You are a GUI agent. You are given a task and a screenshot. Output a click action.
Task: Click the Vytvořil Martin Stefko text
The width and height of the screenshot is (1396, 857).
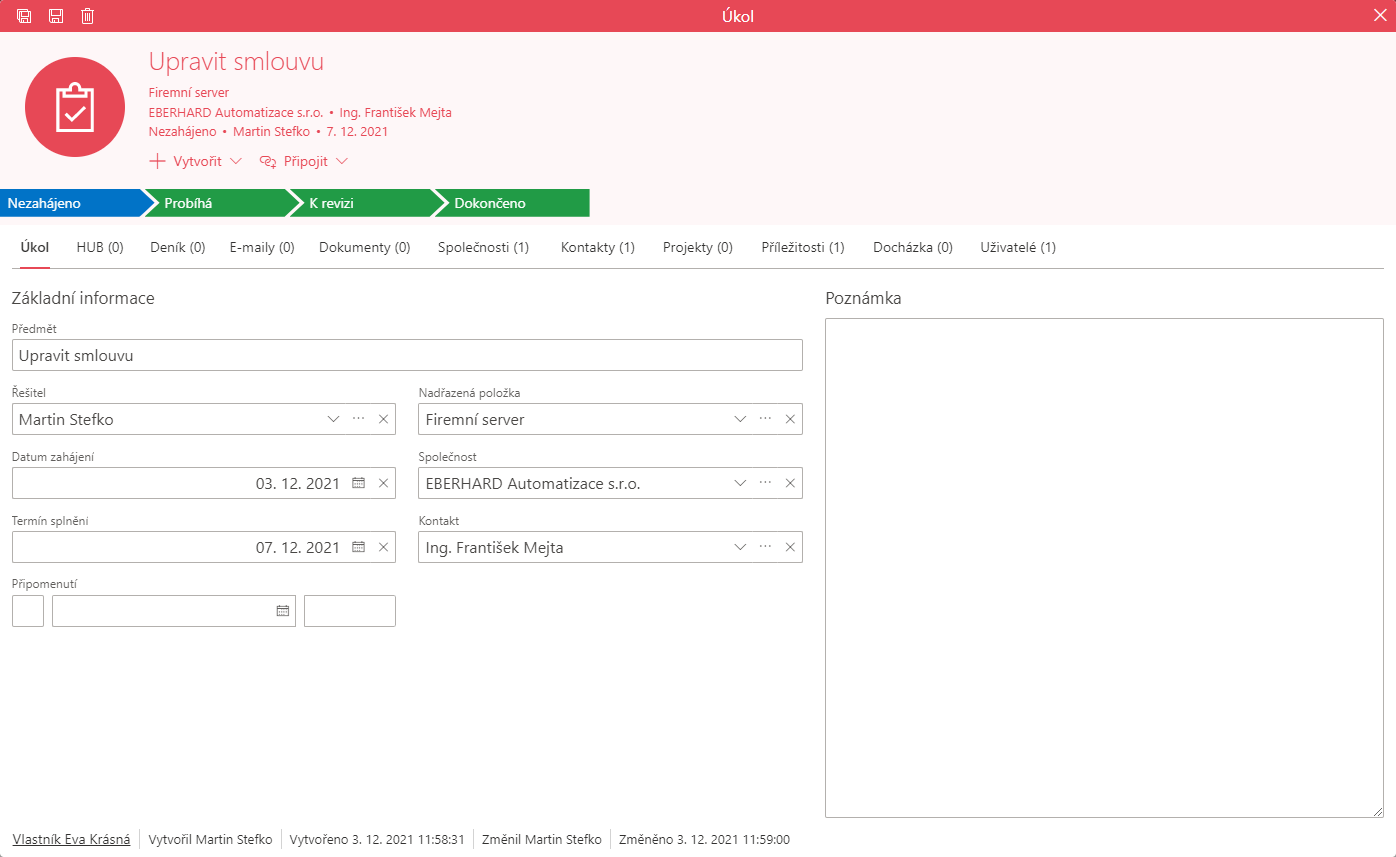tap(210, 839)
